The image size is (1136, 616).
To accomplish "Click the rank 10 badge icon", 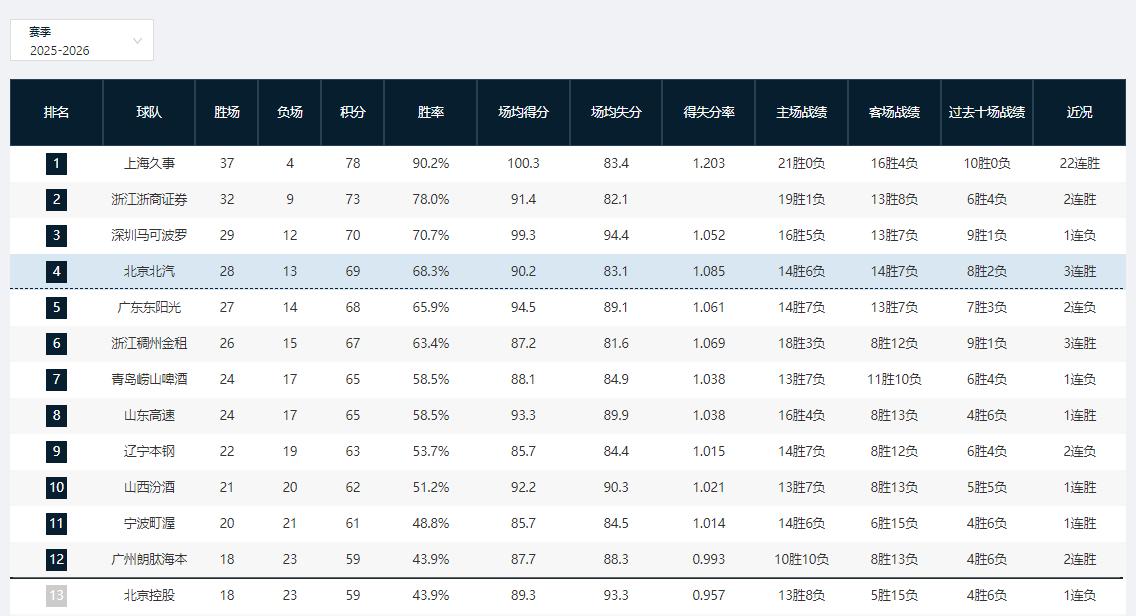I will pos(57,488).
